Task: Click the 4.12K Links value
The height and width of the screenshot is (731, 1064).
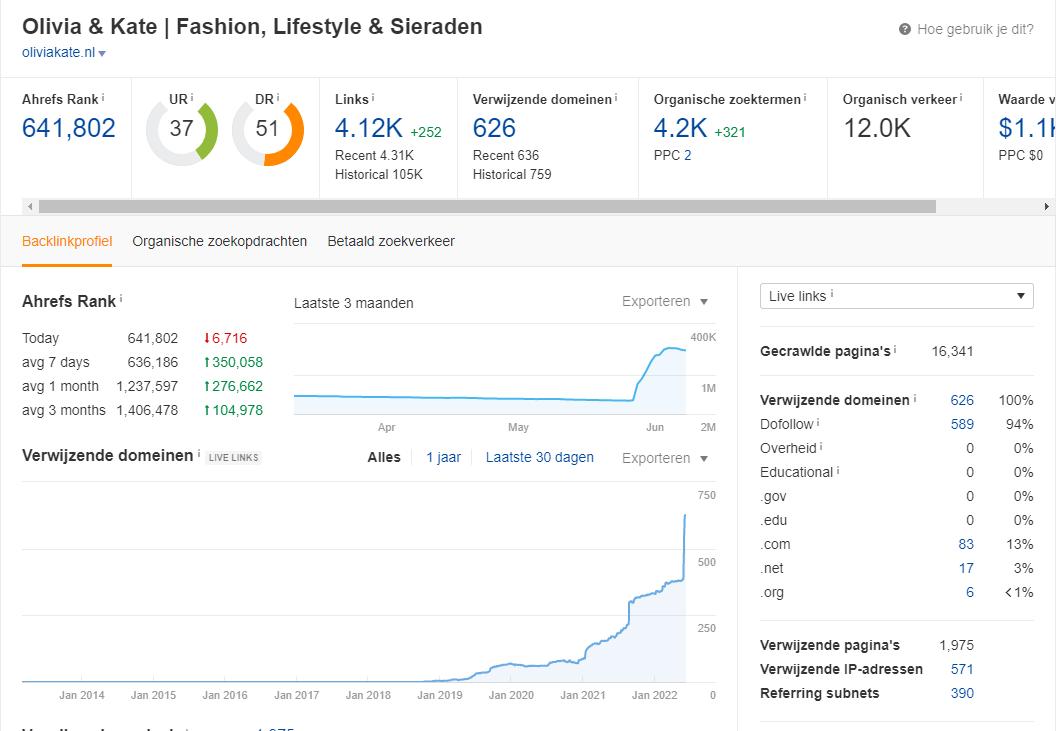Action: [x=368, y=128]
